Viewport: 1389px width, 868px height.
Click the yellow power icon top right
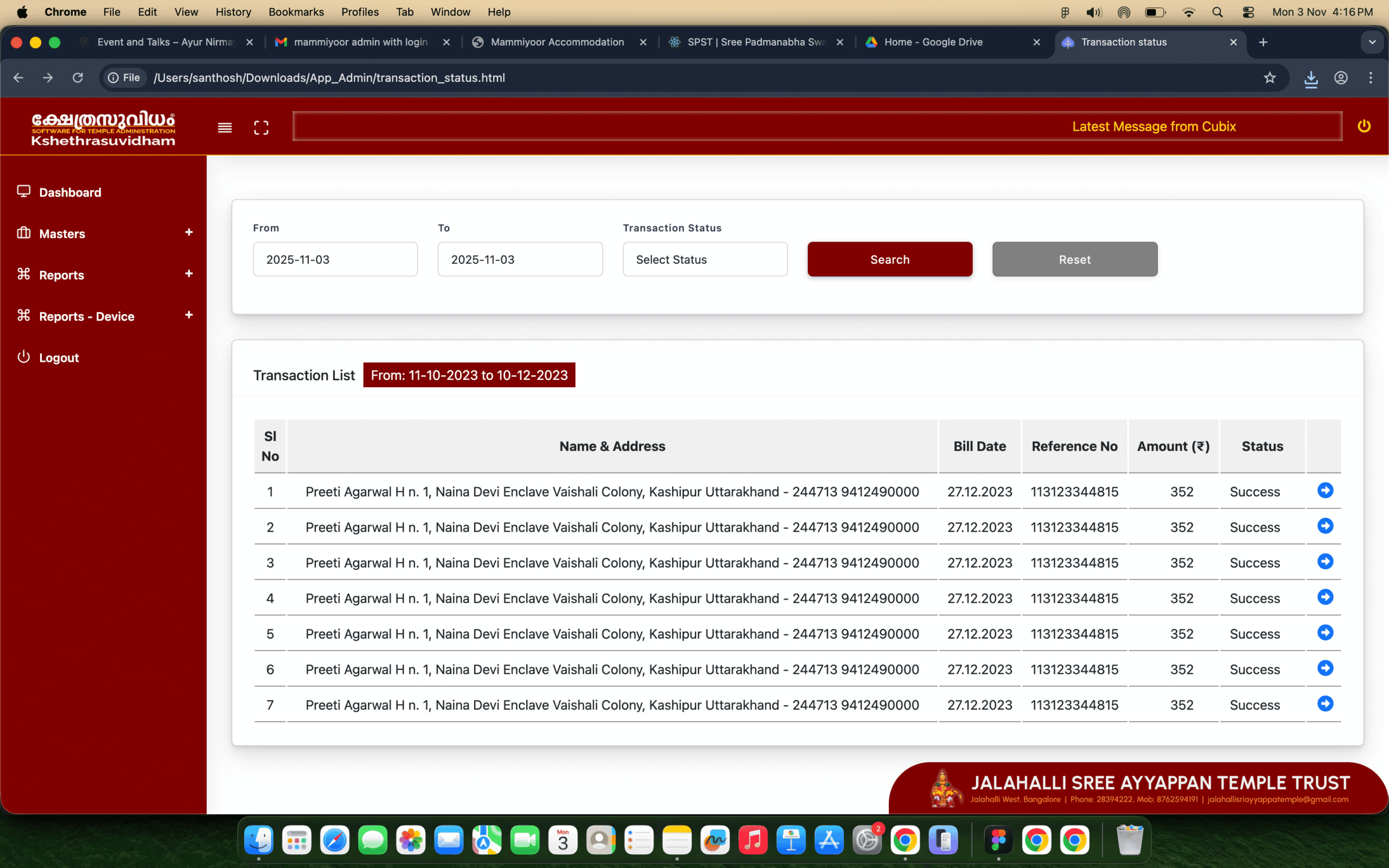[1363, 126]
